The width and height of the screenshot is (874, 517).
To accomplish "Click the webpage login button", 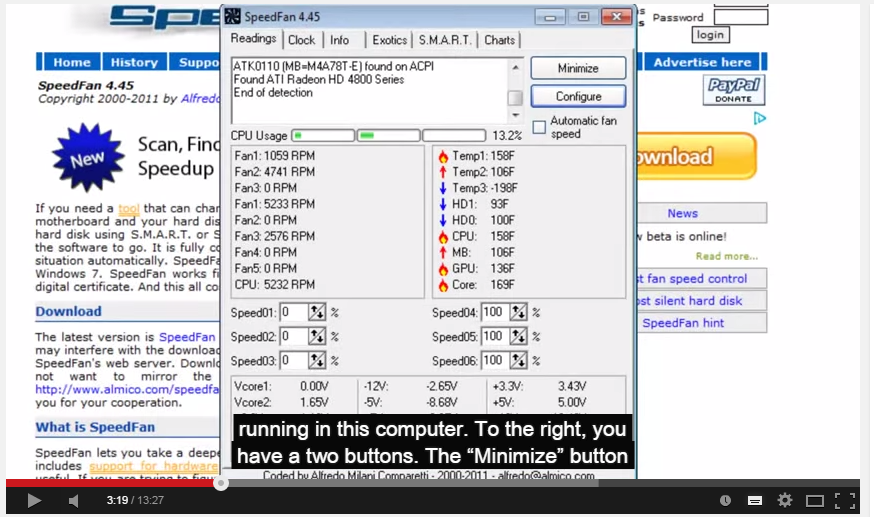I will click(x=710, y=35).
